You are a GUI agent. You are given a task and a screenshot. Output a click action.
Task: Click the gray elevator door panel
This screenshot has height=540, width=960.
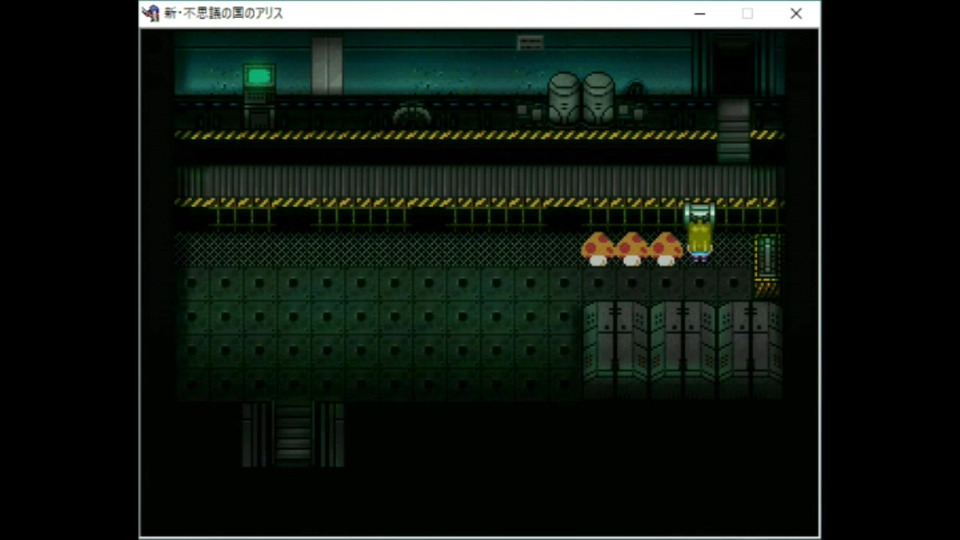(327, 66)
